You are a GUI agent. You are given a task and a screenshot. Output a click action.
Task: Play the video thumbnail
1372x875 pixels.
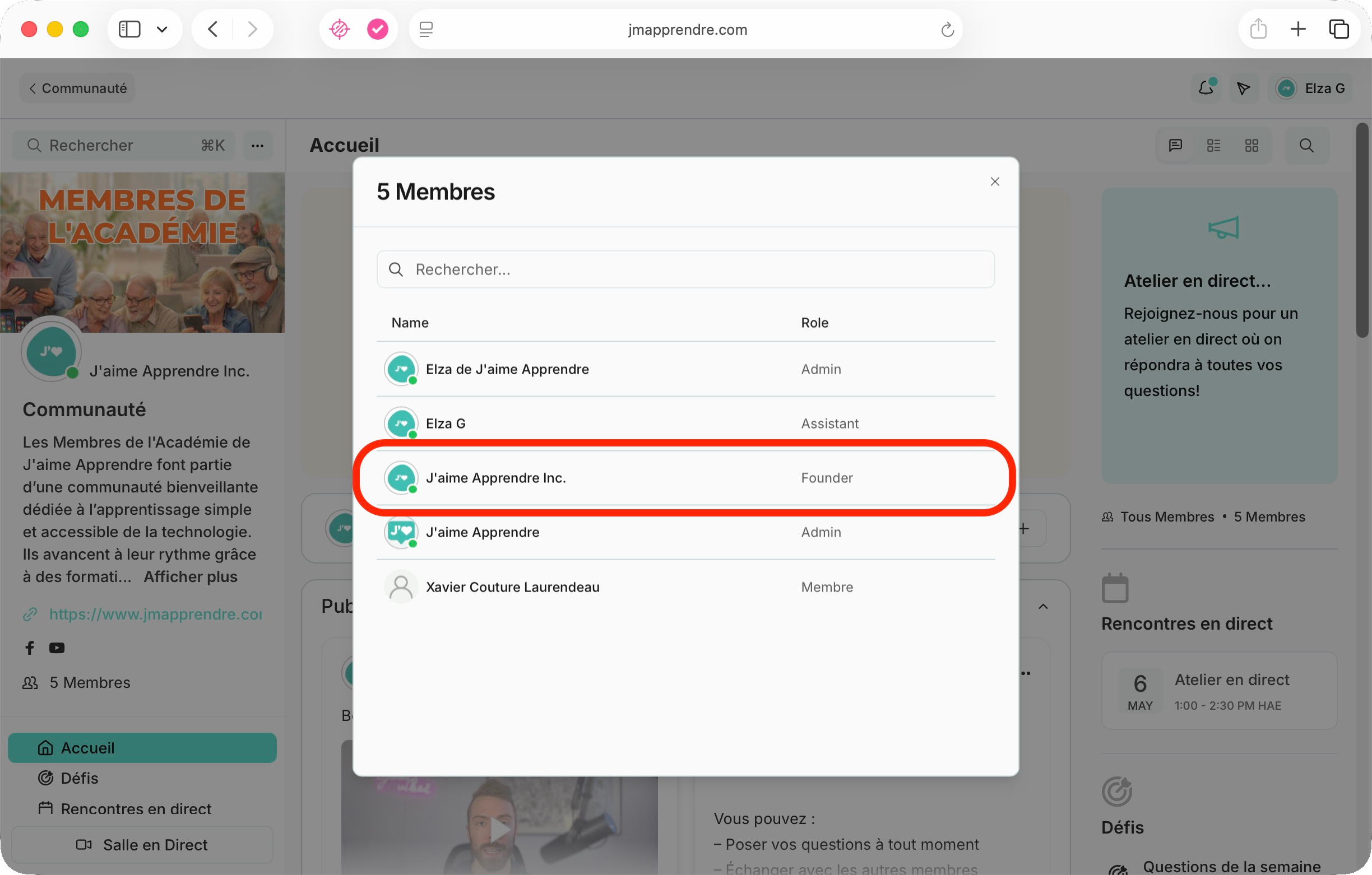pos(500,829)
